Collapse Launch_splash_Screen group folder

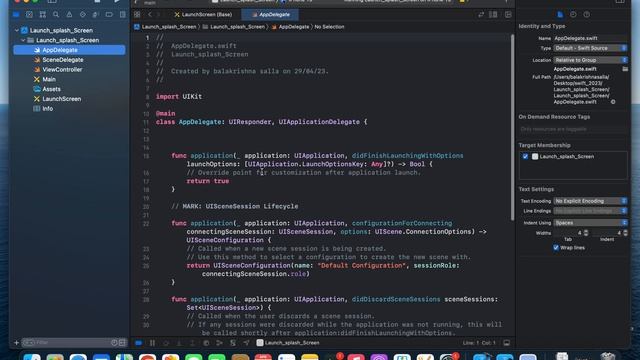click(23, 40)
